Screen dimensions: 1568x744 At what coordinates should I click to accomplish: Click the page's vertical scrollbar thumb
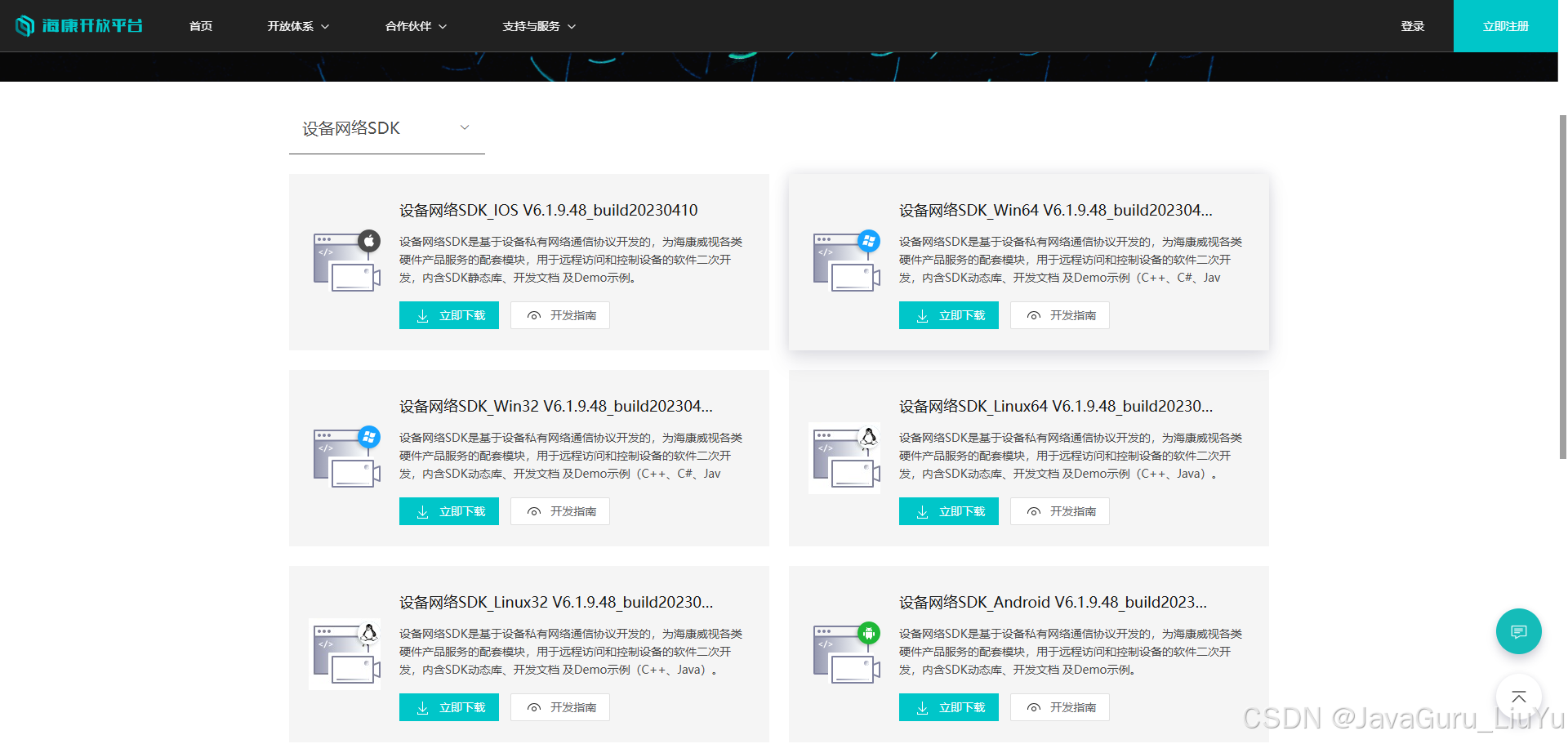(1562, 286)
